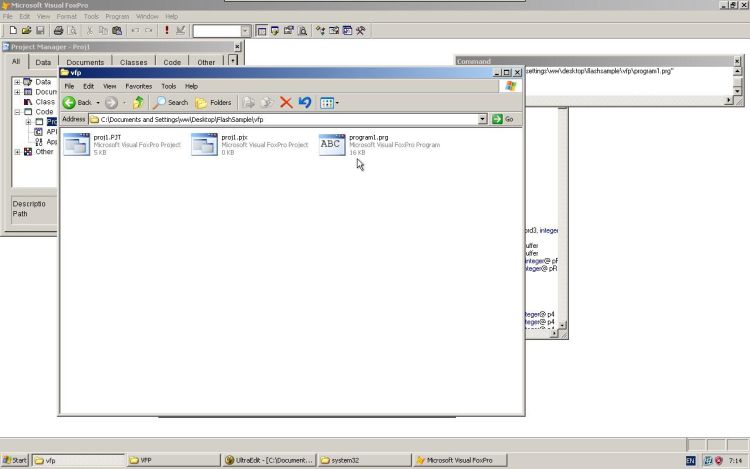Click the Open file icon in FoxPro toolbar
Image resolution: width=750 pixels, height=469 pixels.
(26, 31)
